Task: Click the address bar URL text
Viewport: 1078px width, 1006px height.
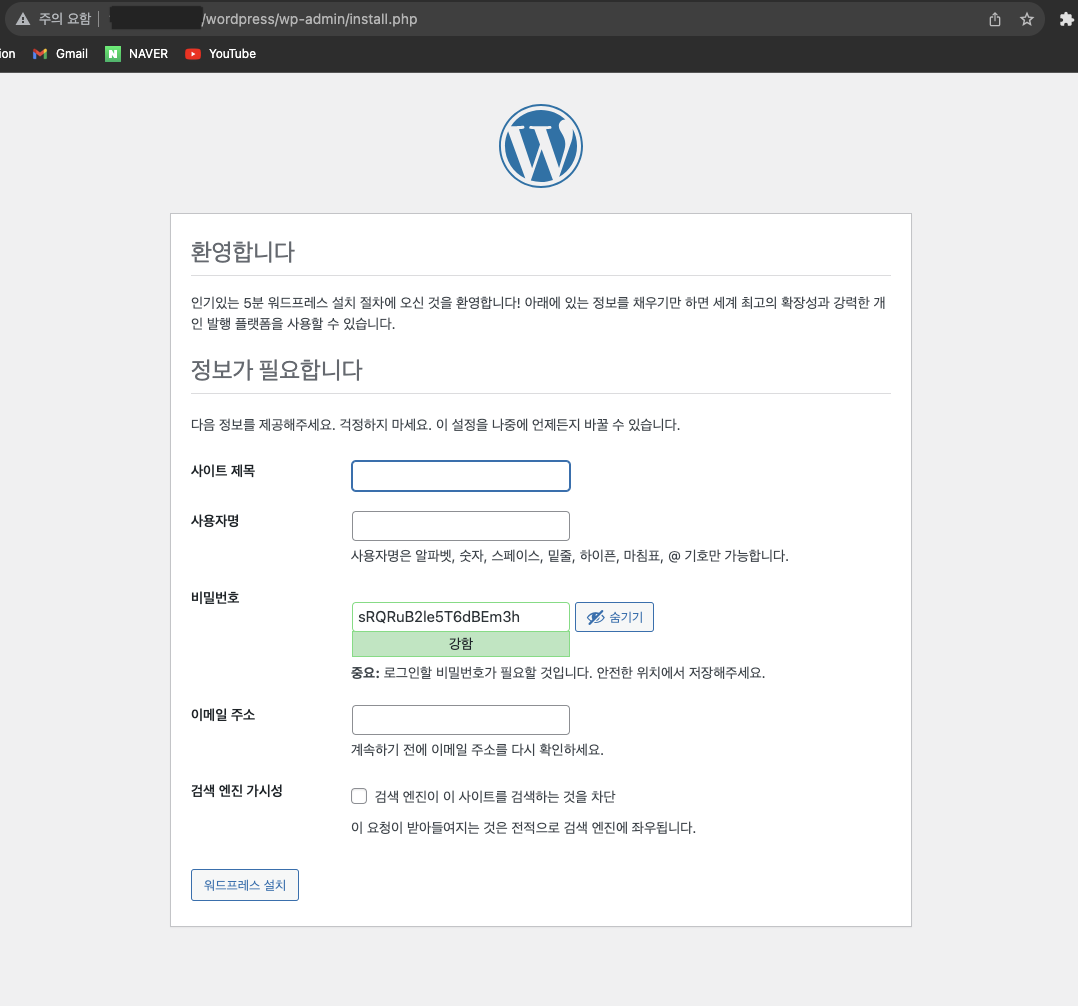Action: [x=309, y=19]
